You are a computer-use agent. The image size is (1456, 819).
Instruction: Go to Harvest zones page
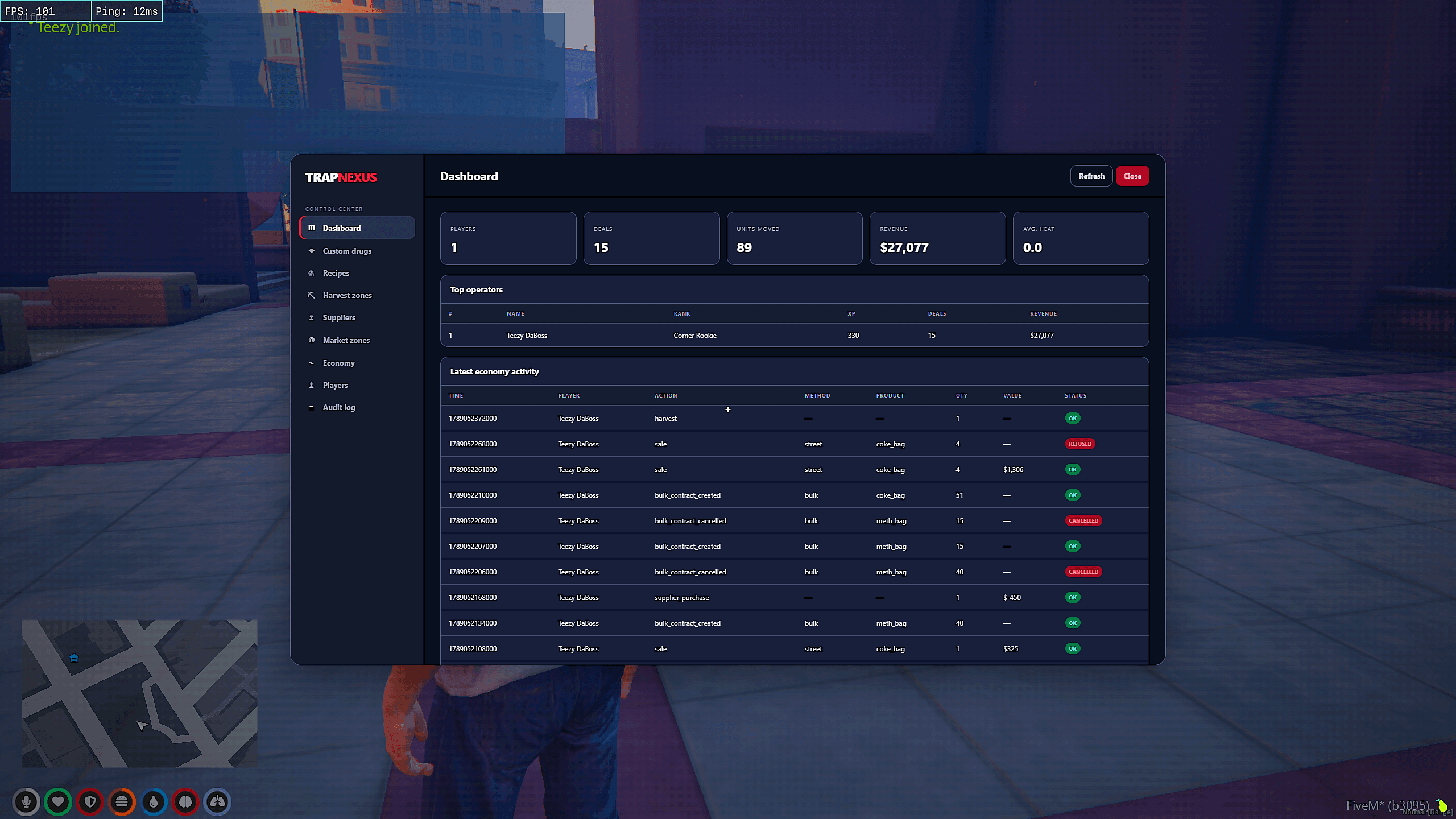(357, 295)
